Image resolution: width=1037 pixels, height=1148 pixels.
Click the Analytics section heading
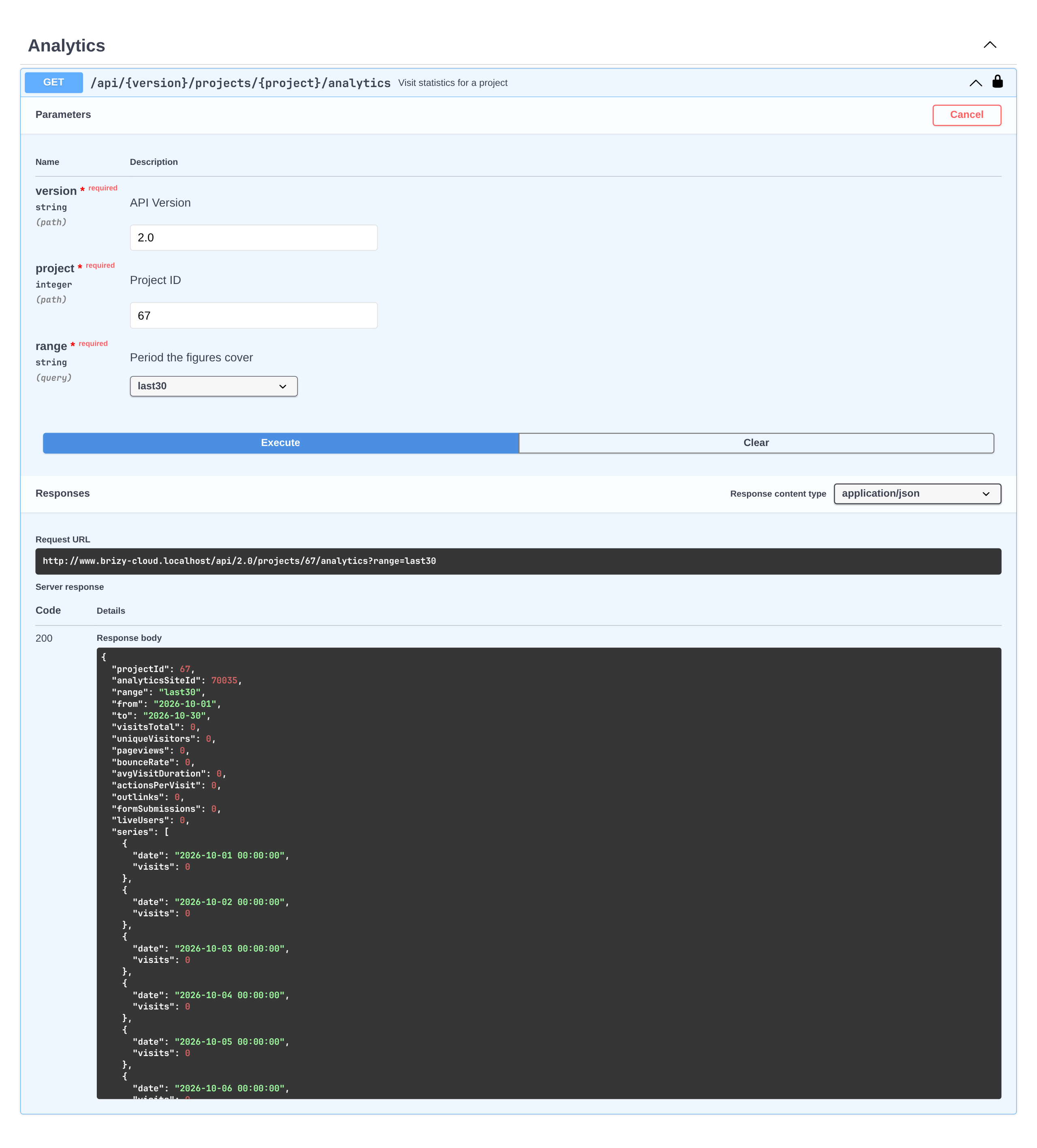pos(66,45)
